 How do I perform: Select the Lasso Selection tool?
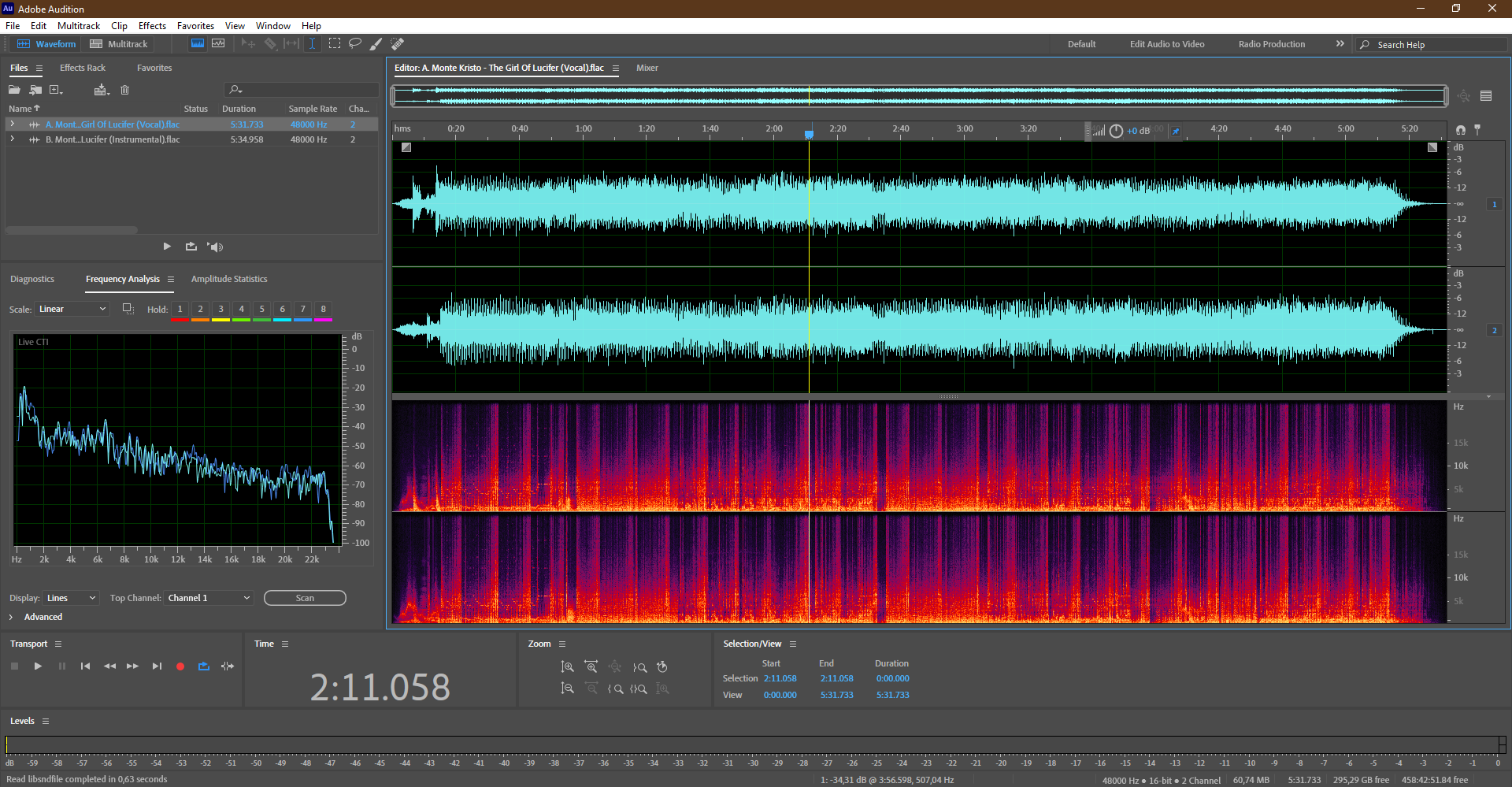pos(355,44)
